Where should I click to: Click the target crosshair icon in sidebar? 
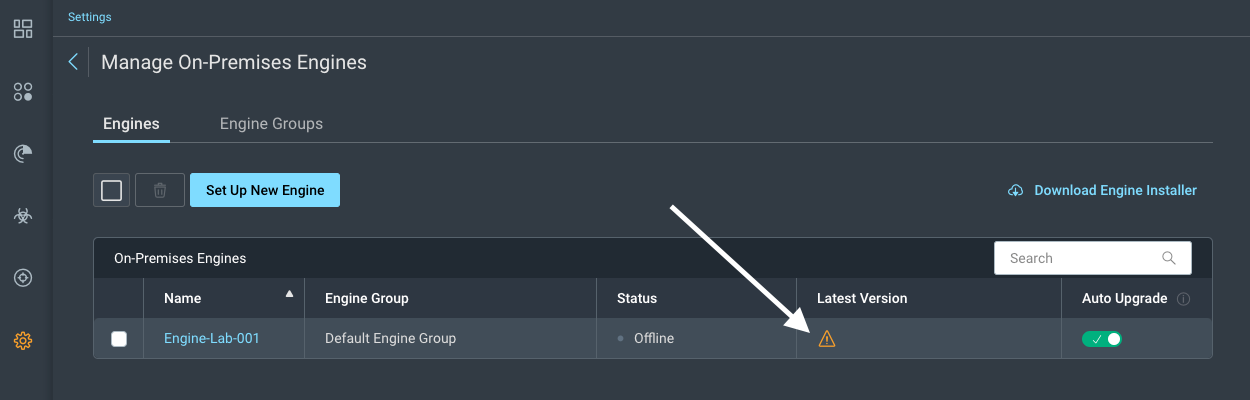pyautogui.click(x=23, y=278)
